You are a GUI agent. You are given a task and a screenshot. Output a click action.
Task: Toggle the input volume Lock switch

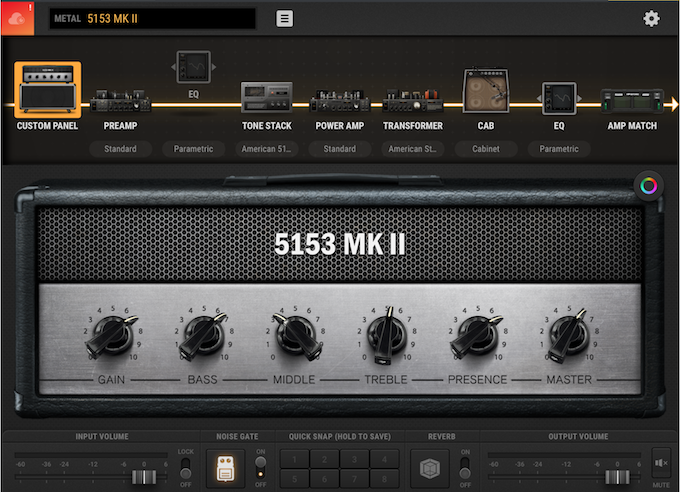pos(186,468)
